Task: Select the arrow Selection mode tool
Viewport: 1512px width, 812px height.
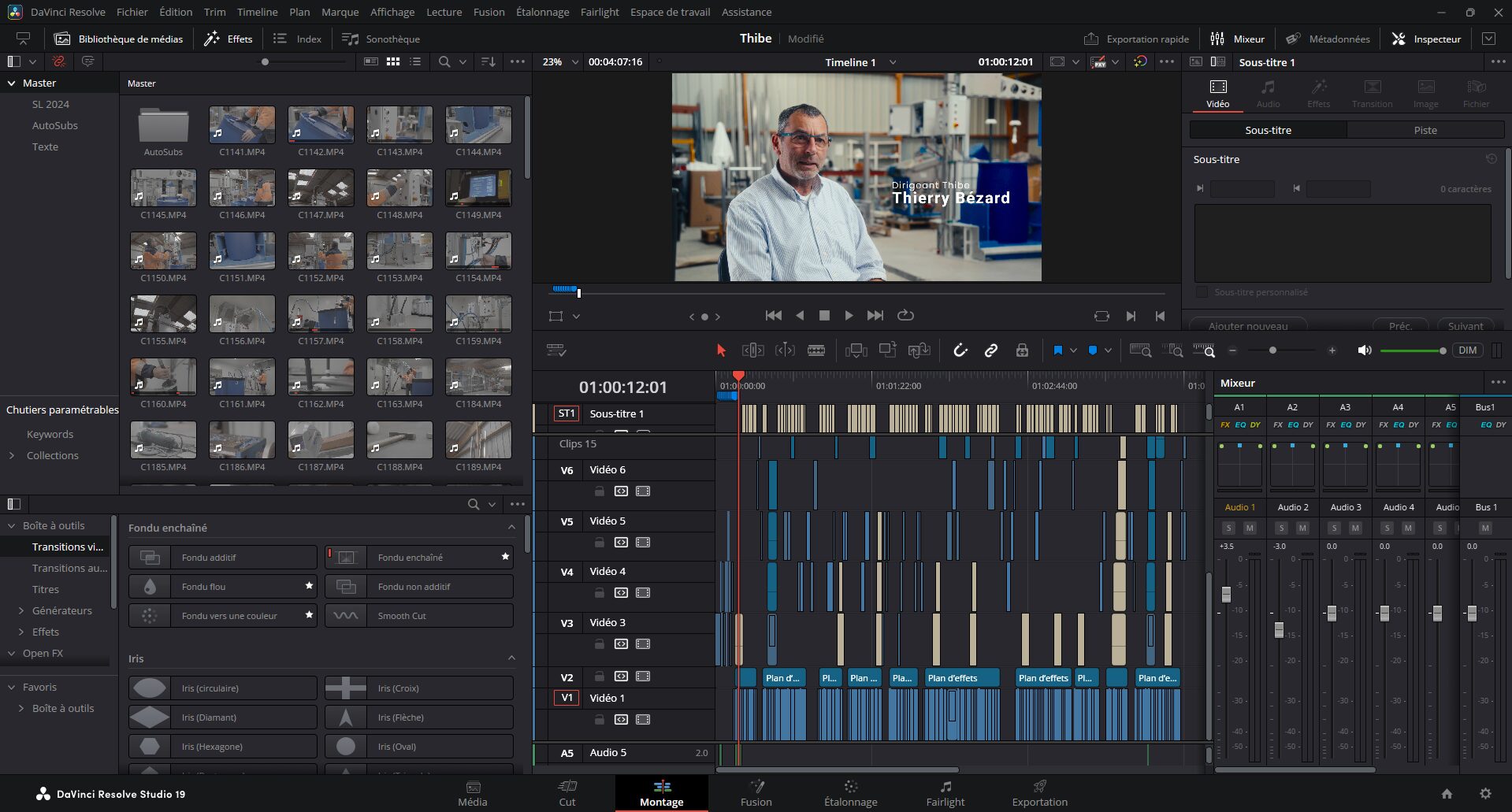Action: pos(720,350)
